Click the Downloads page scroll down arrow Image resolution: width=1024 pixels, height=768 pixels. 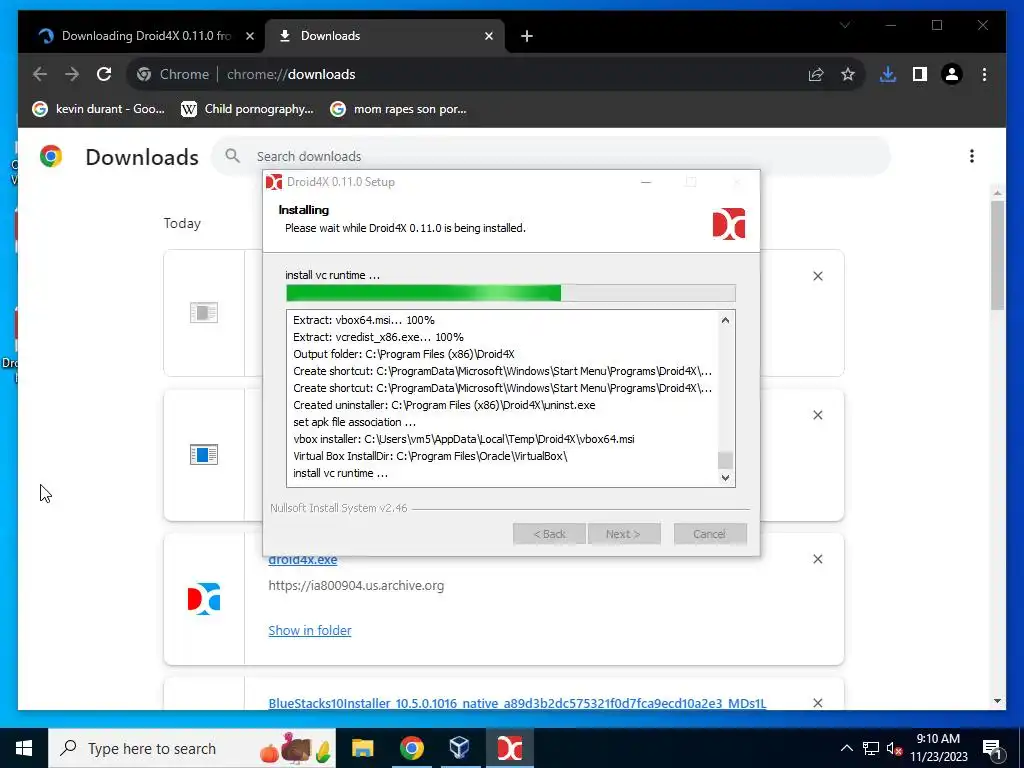pos(997,701)
